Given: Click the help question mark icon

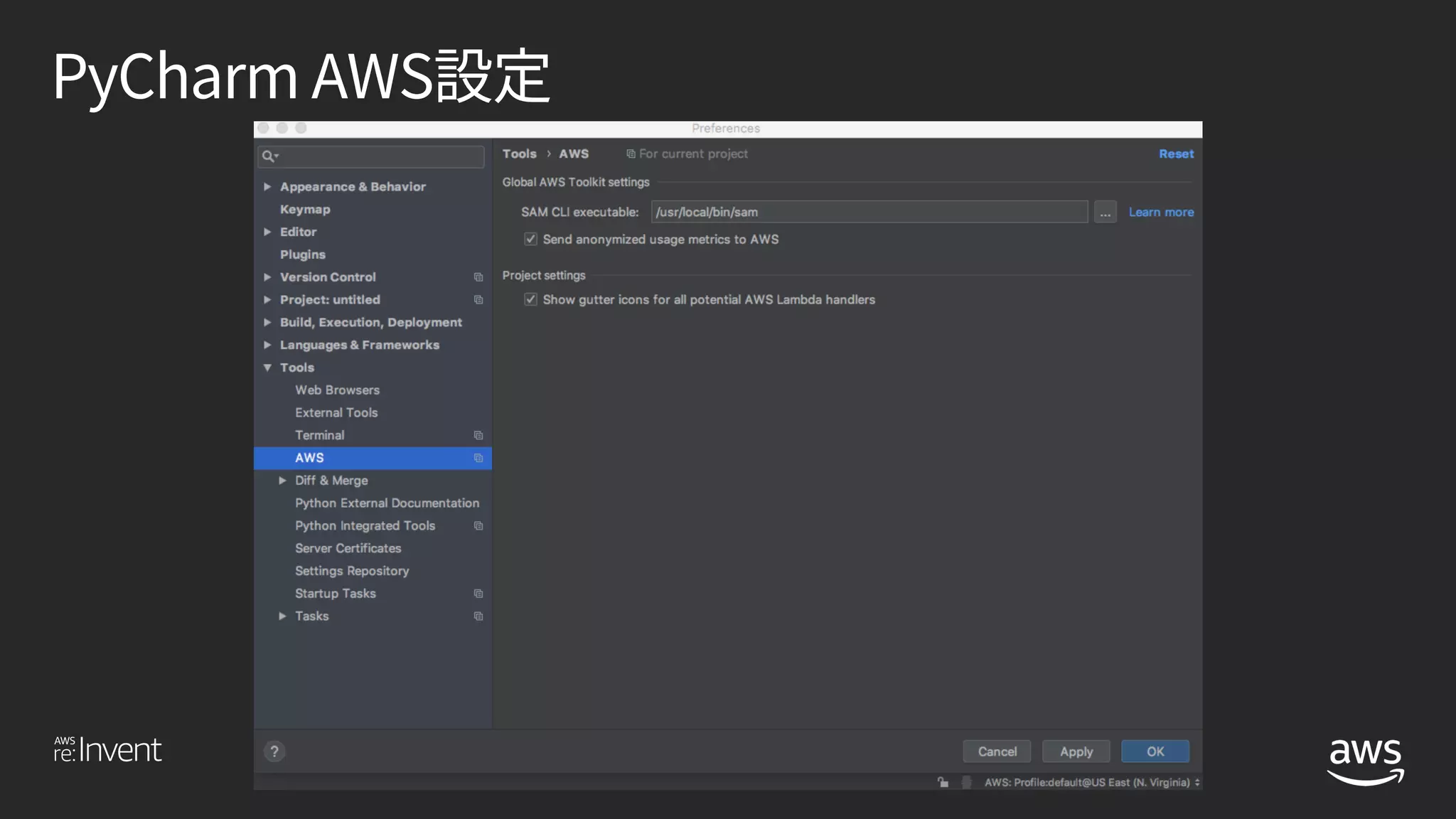Looking at the screenshot, I should [274, 751].
